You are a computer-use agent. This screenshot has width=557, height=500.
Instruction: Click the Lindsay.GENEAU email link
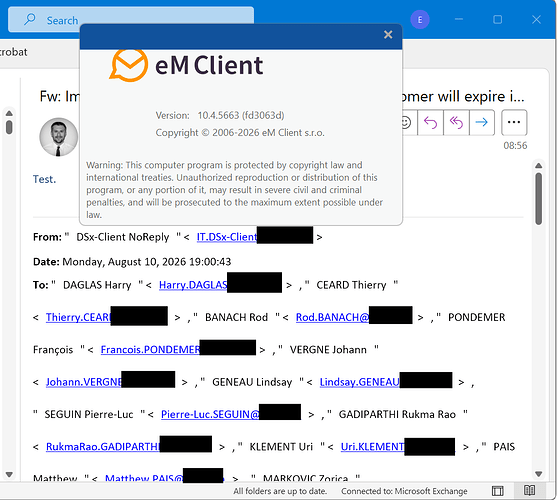click(x=359, y=382)
